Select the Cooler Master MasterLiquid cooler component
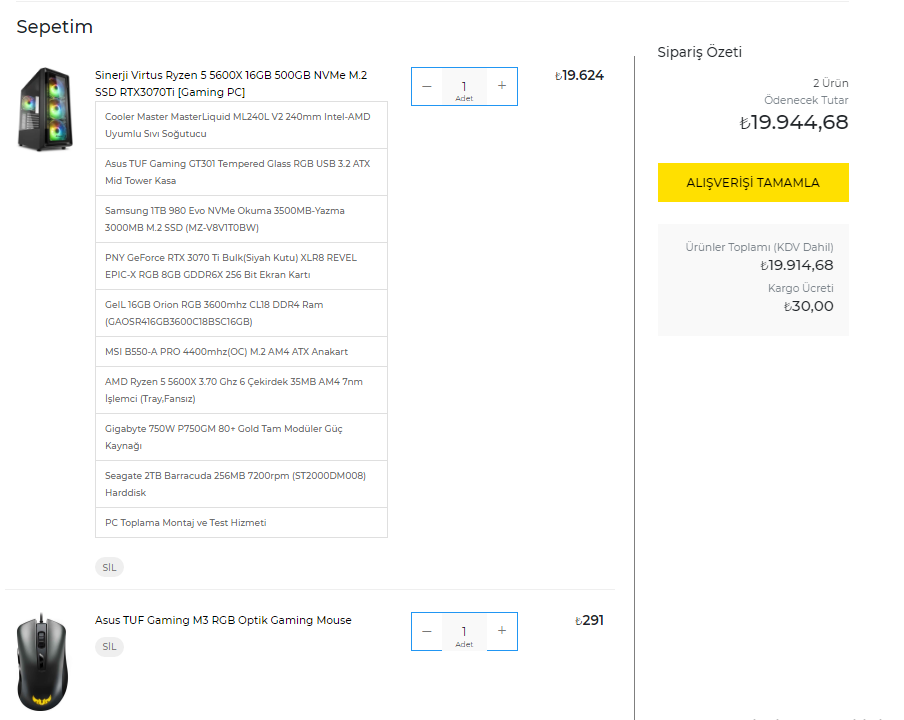The width and height of the screenshot is (904, 720). (x=241, y=125)
